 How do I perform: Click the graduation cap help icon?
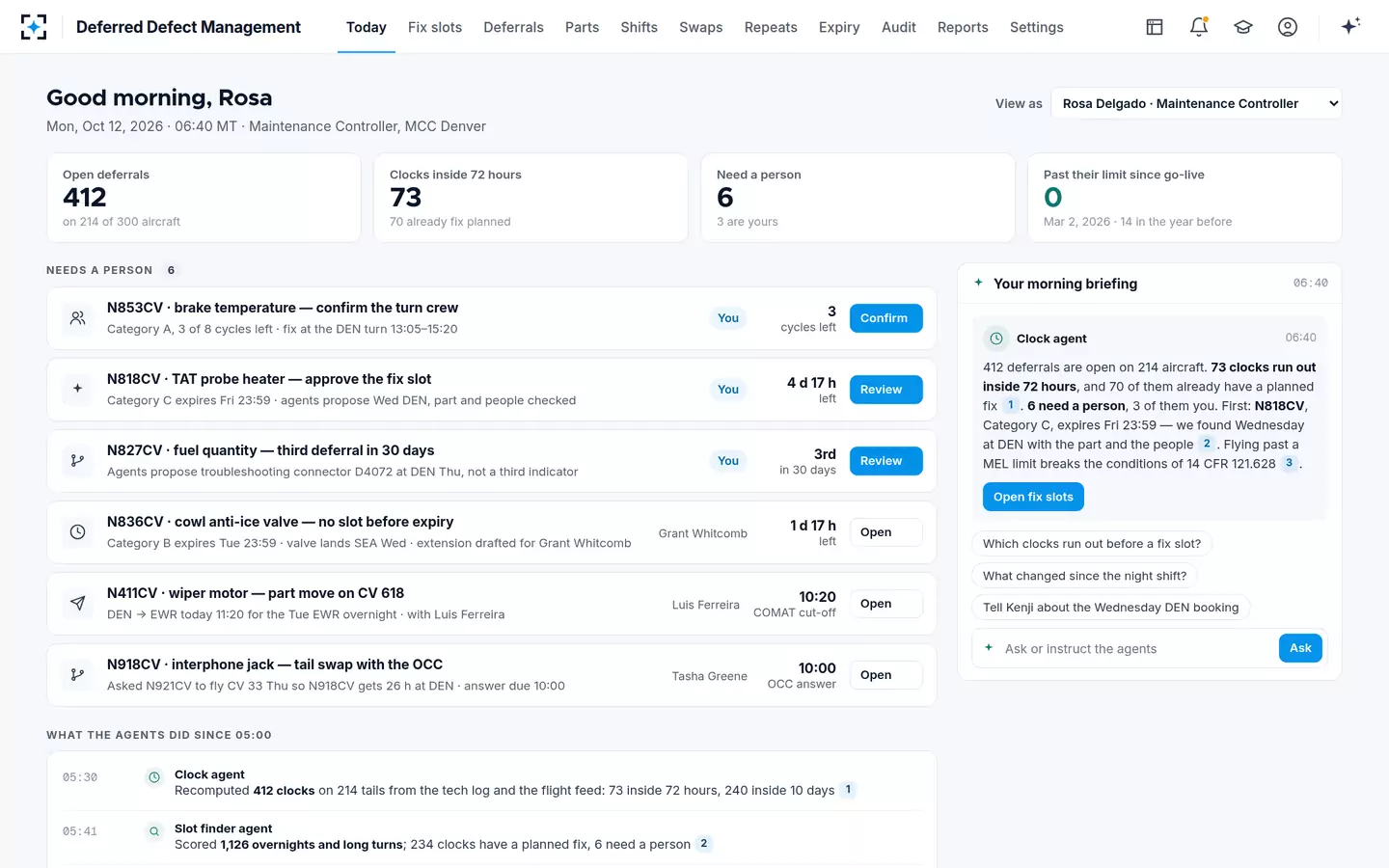pos(1243,27)
